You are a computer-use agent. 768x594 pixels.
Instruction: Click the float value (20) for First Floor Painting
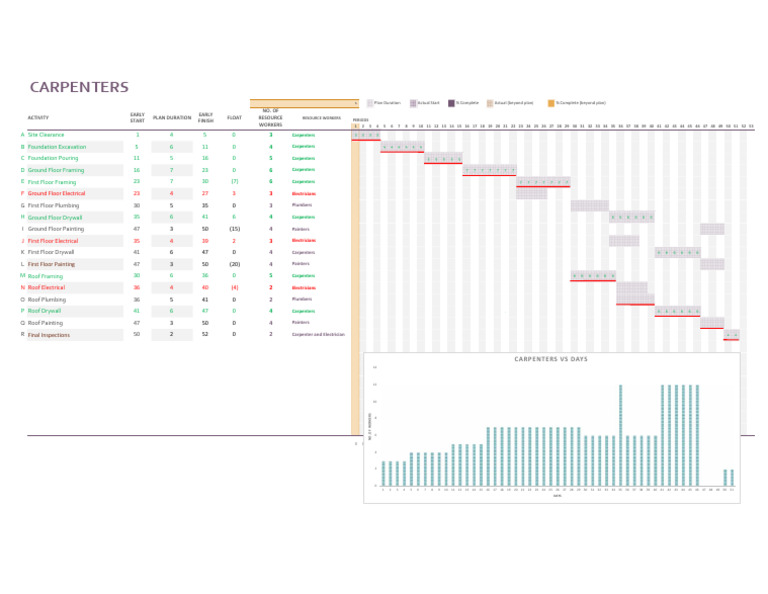235,264
